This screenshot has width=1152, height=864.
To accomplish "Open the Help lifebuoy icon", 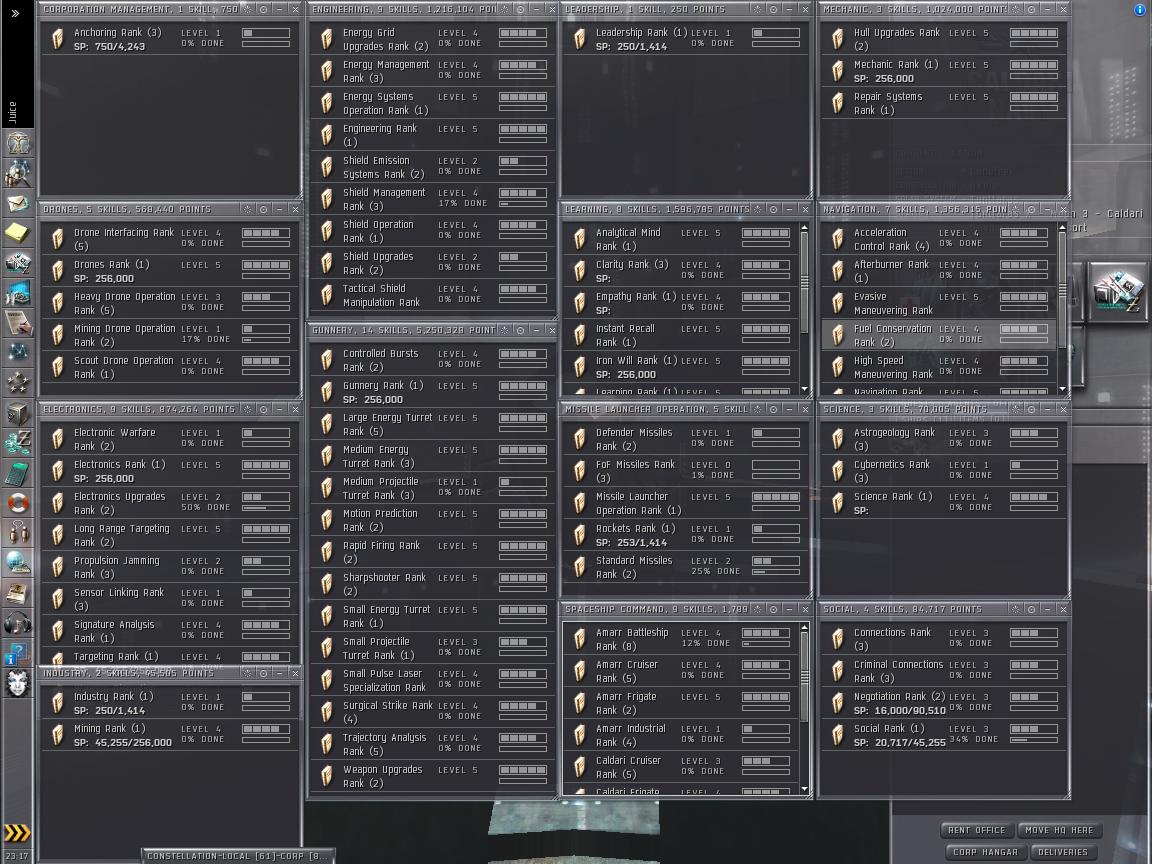I will point(18,503).
